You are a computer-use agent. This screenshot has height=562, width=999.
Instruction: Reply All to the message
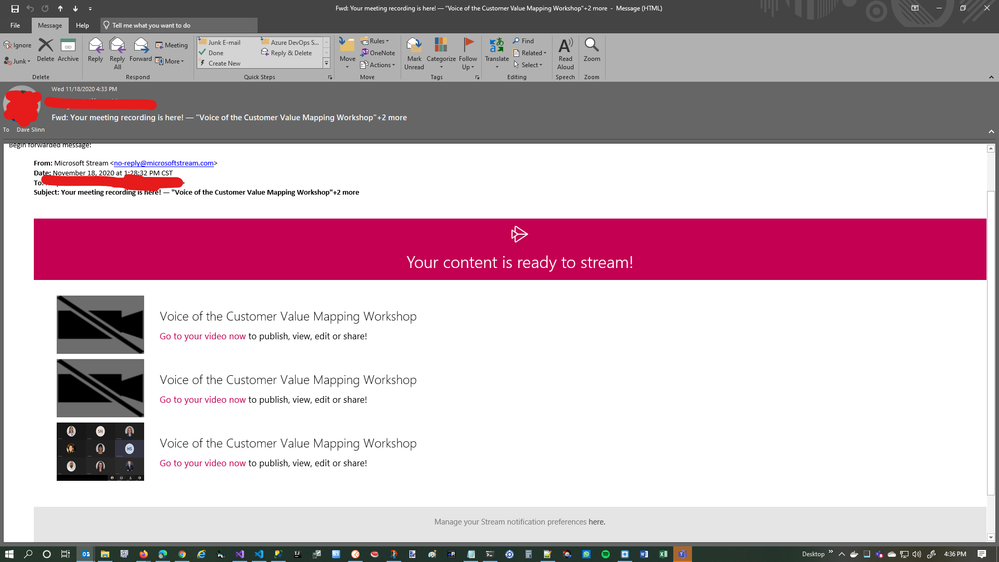click(x=117, y=54)
